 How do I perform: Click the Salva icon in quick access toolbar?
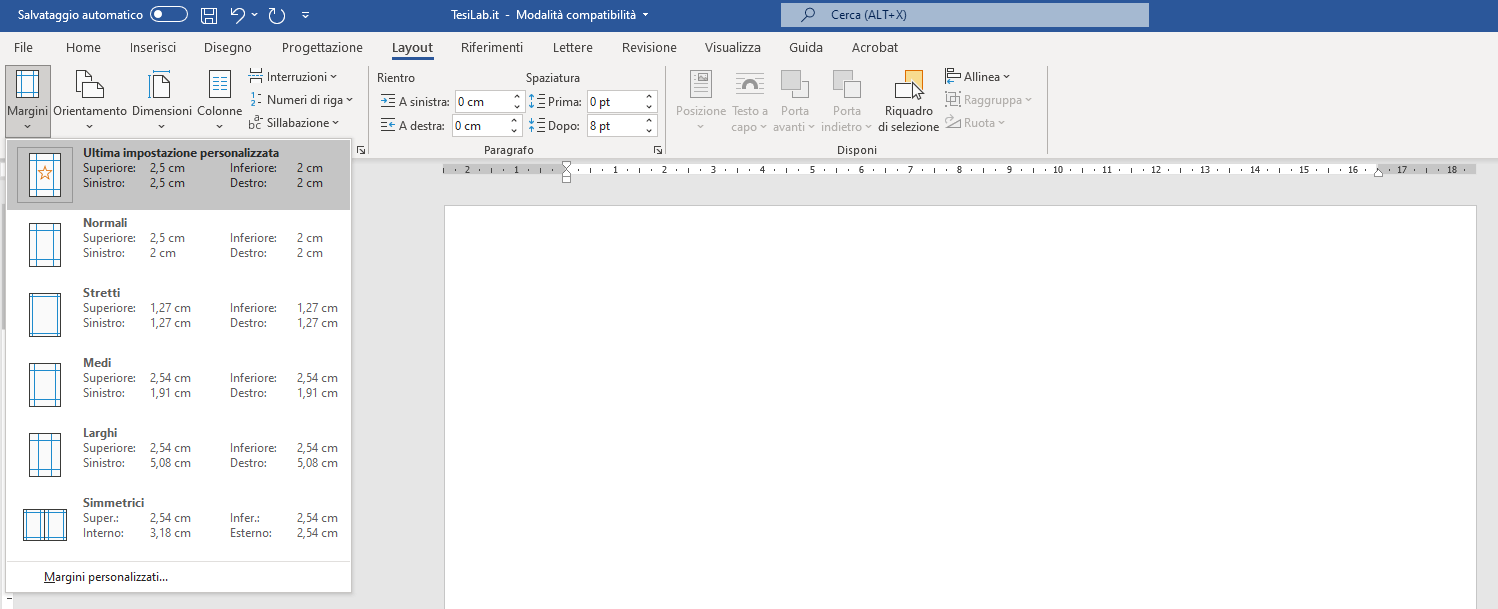208,14
